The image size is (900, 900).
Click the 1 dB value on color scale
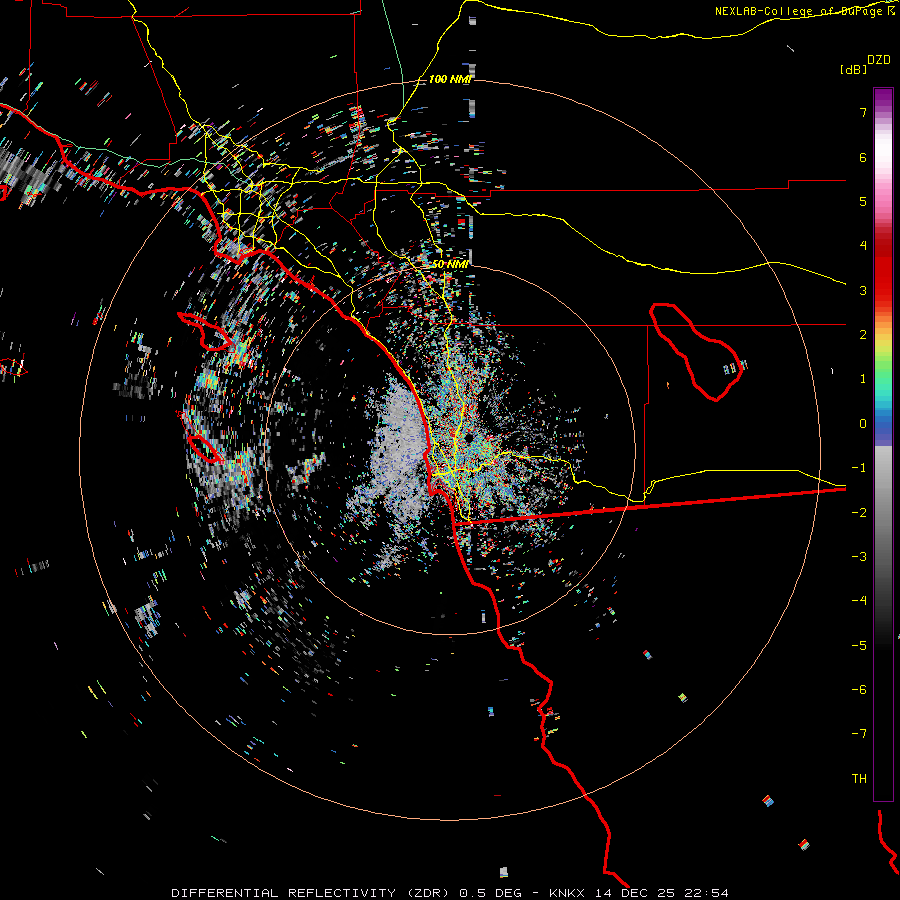[x=863, y=379]
